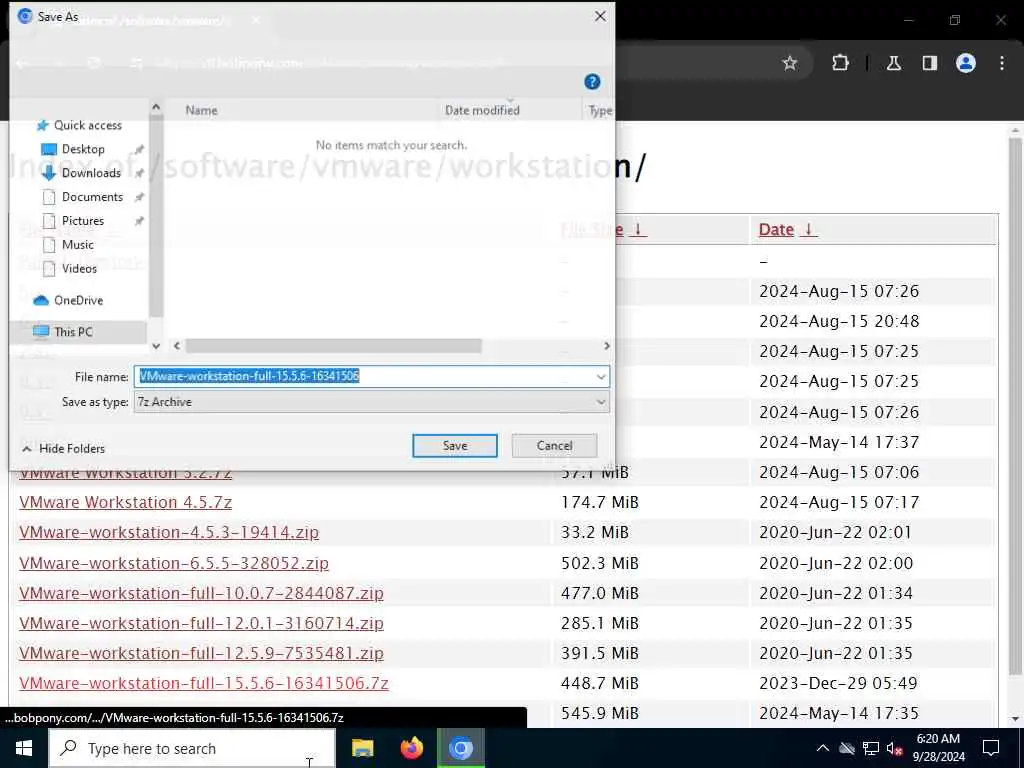Download VMware-workstation-full-15.5.6-16341506.7z
The height and width of the screenshot is (768, 1024).
pos(204,683)
